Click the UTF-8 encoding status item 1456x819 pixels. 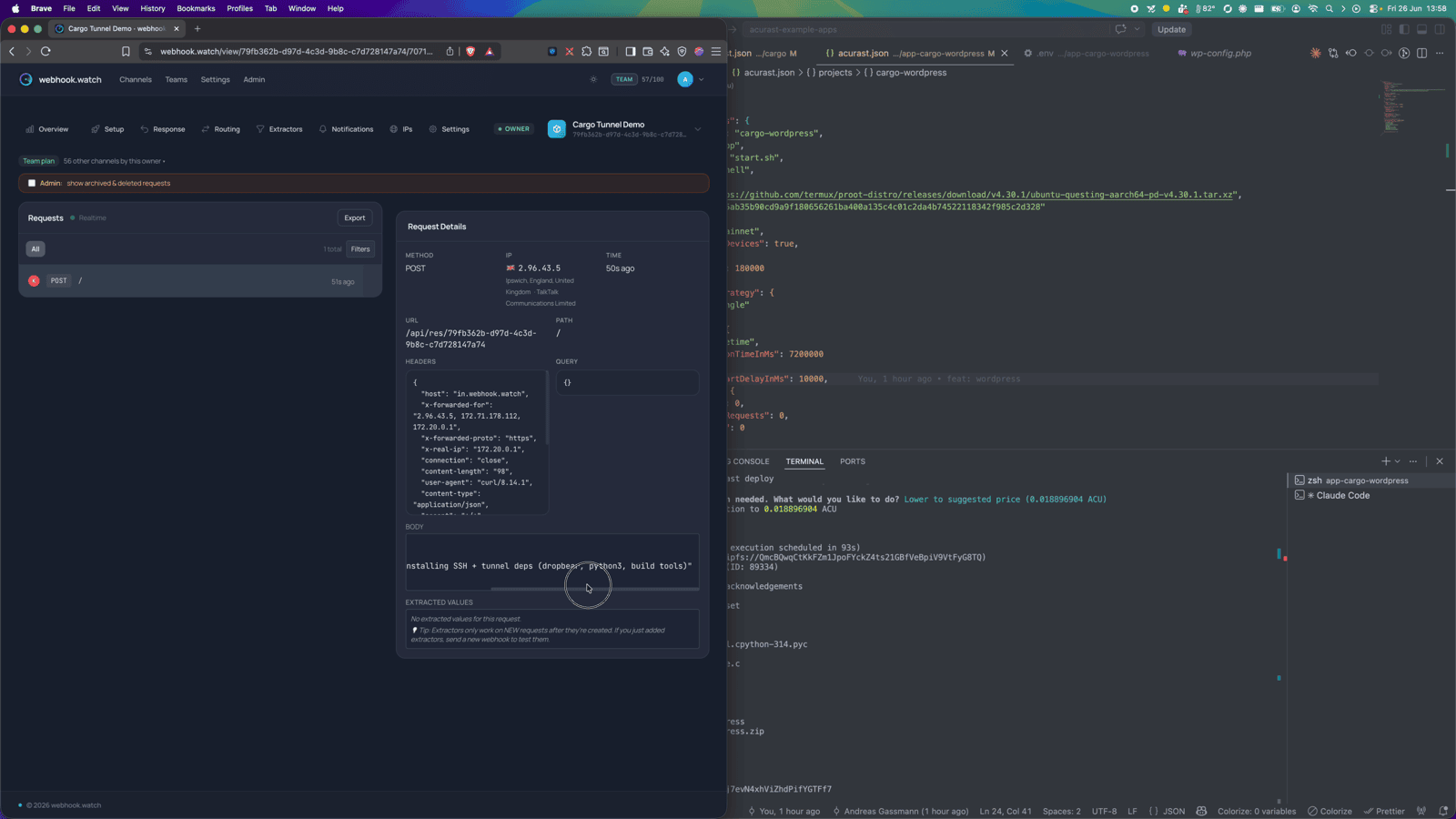tap(1104, 812)
